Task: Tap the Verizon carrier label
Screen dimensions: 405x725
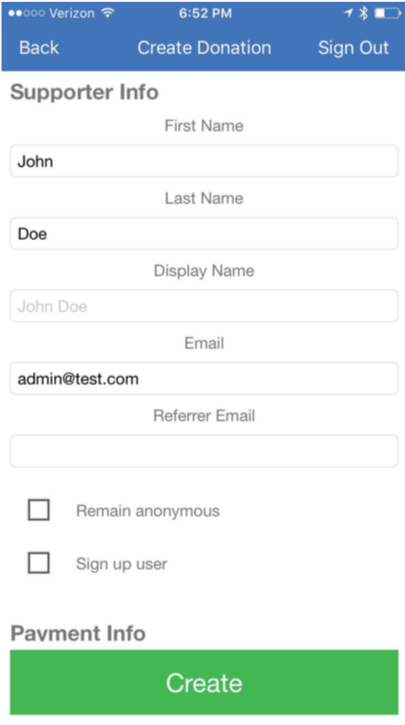Action: [x=73, y=13]
